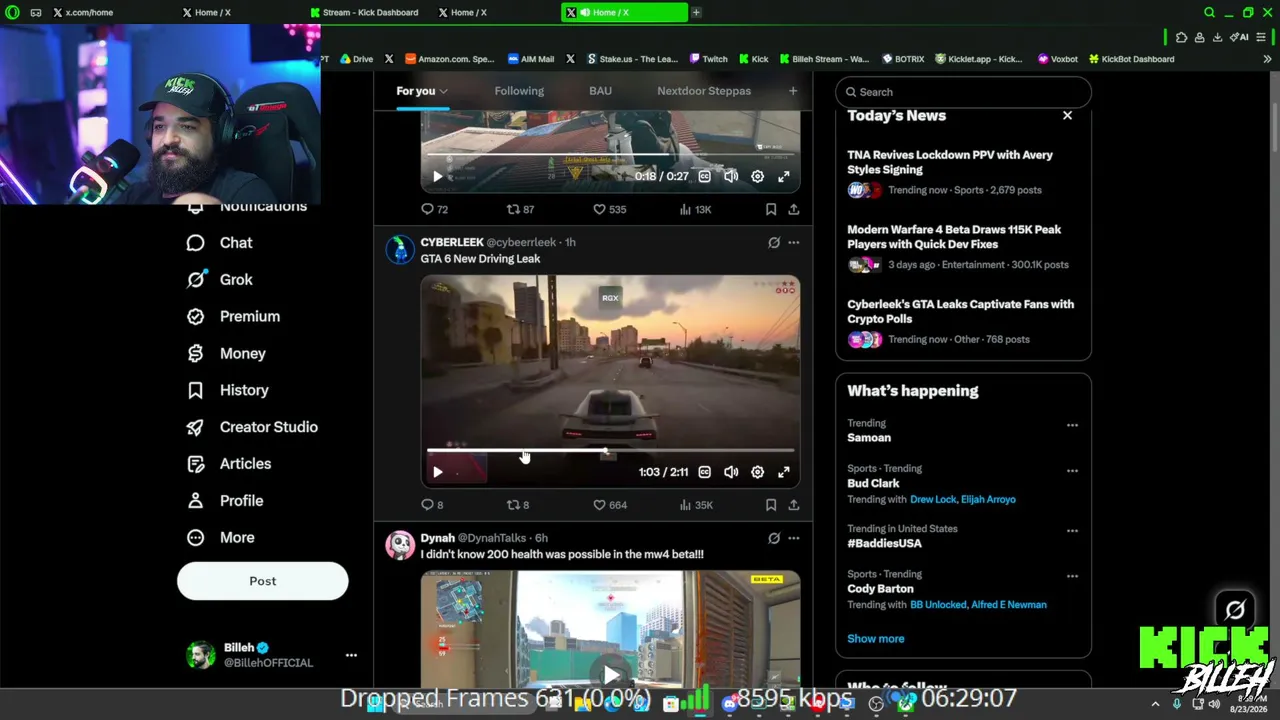Click the Post button
Image resolution: width=1280 pixels, height=720 pixels.
point(263,581)
